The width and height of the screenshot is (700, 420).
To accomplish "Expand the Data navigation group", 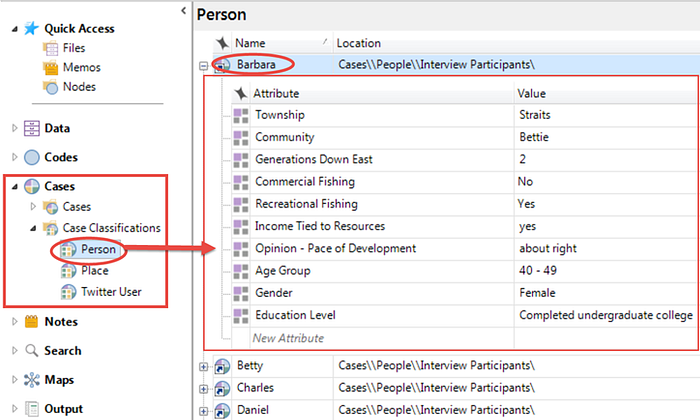I will tap(14, 128).
